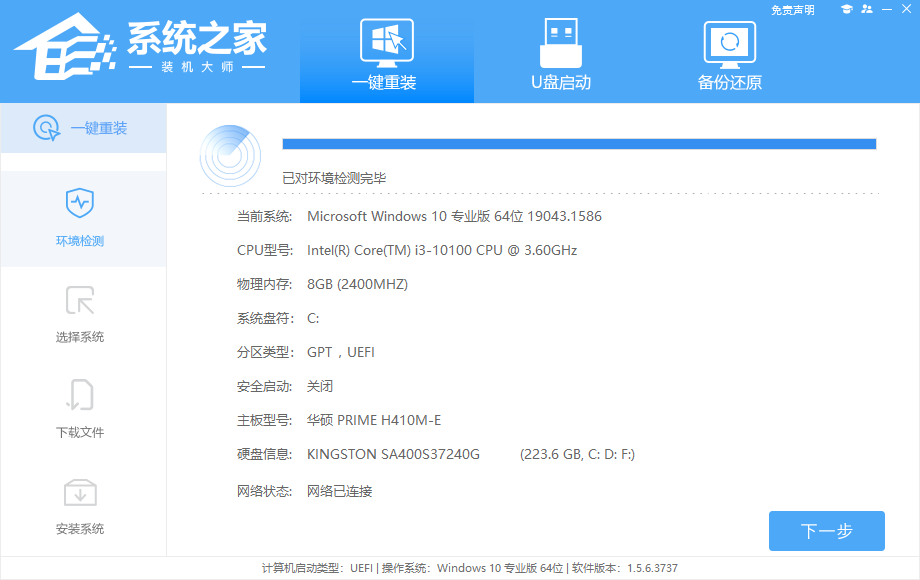The height and width of the screenshot is (580, 920).
Task: Select the 环境检测 shield icon
Action: pos(80,203)
